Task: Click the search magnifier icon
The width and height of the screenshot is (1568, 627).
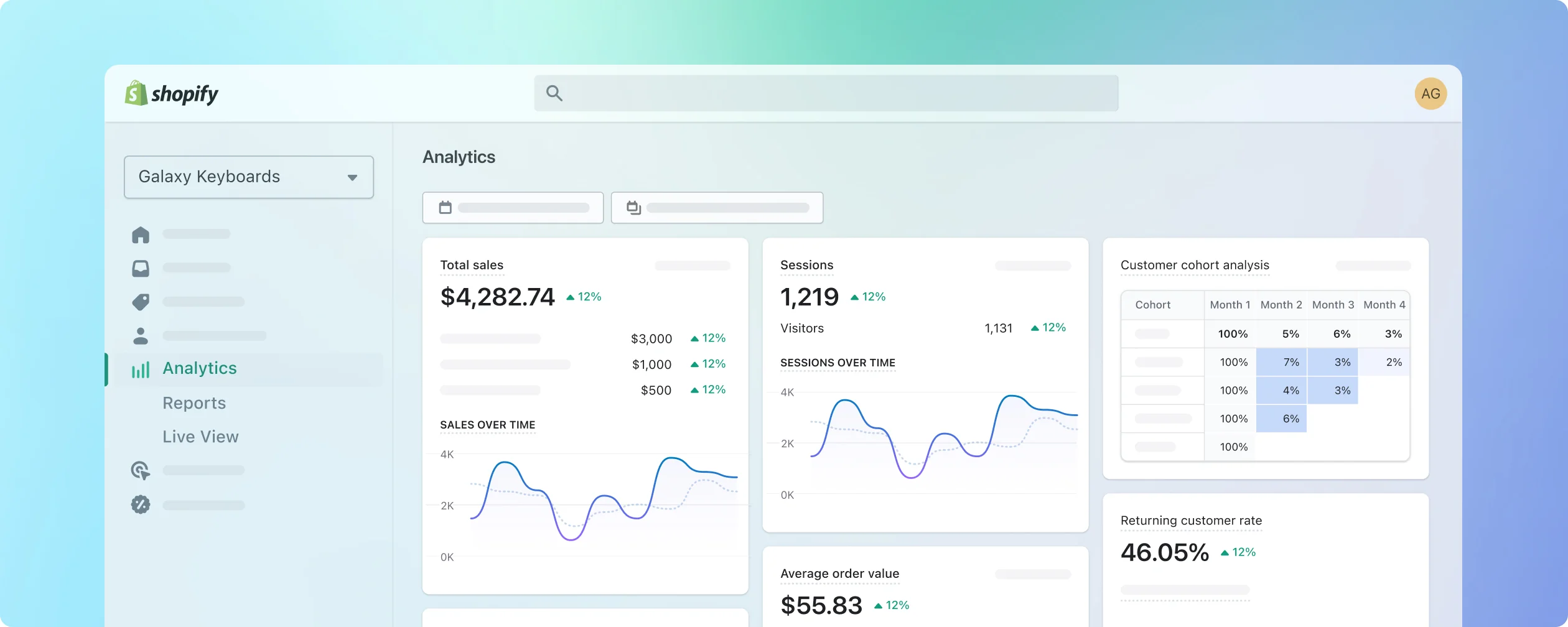Action: 554,93
